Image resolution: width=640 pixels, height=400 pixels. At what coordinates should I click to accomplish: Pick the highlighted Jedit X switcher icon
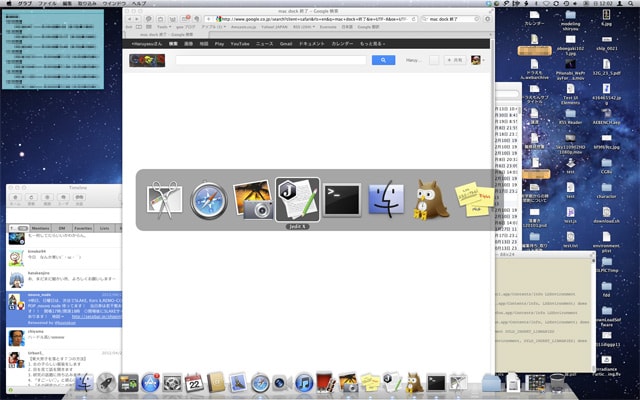[x=298, y=200]
